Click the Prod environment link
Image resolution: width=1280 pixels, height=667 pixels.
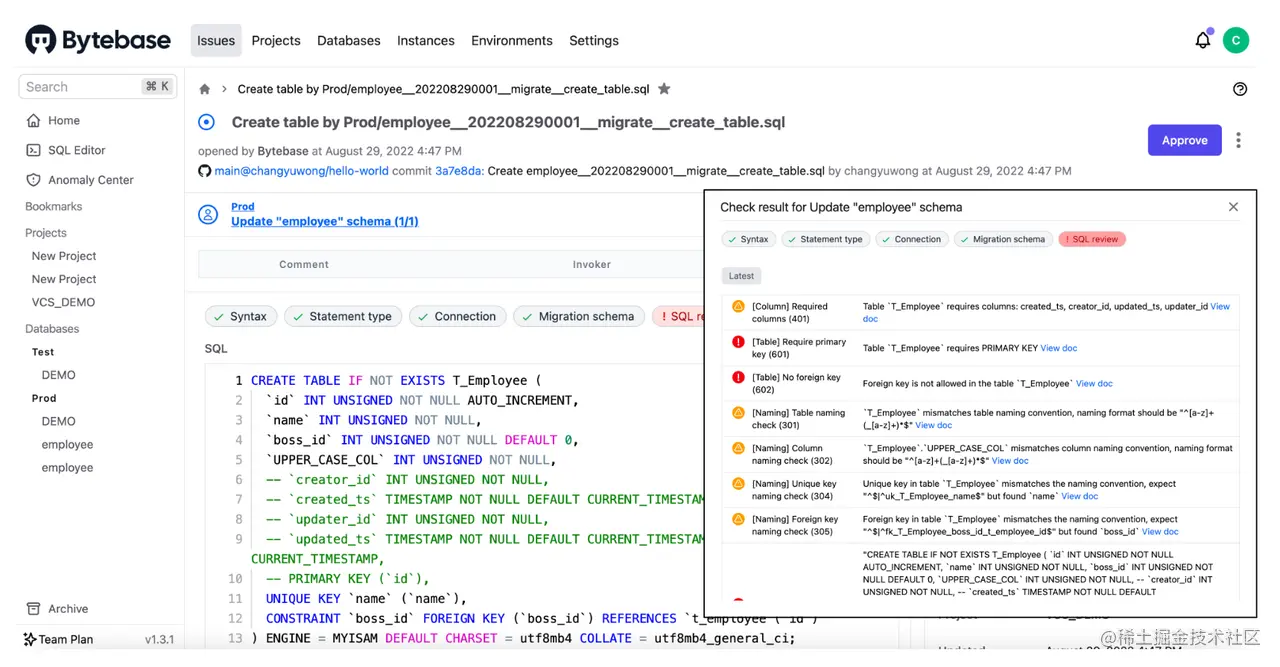click(x=243, y=207)
